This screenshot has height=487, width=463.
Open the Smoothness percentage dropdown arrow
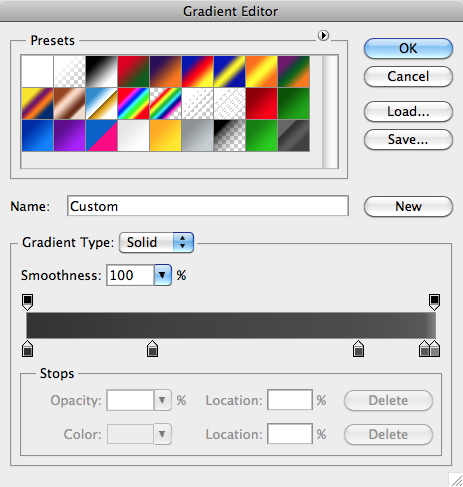[x=163, y=275]
